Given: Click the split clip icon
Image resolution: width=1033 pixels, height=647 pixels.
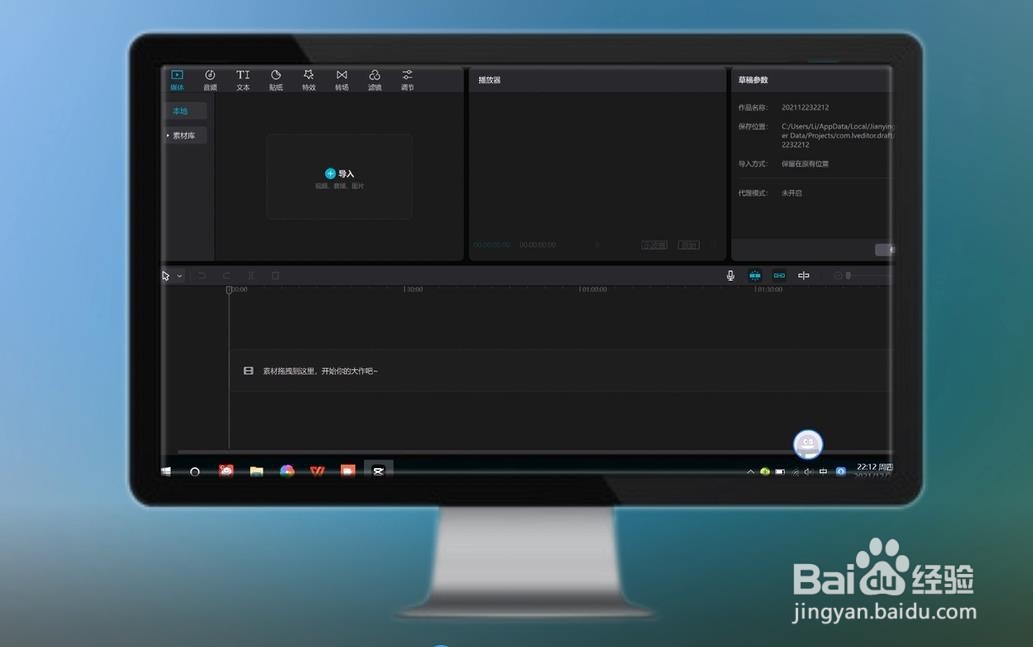Looking at the screenshot, I should [251, 275].
